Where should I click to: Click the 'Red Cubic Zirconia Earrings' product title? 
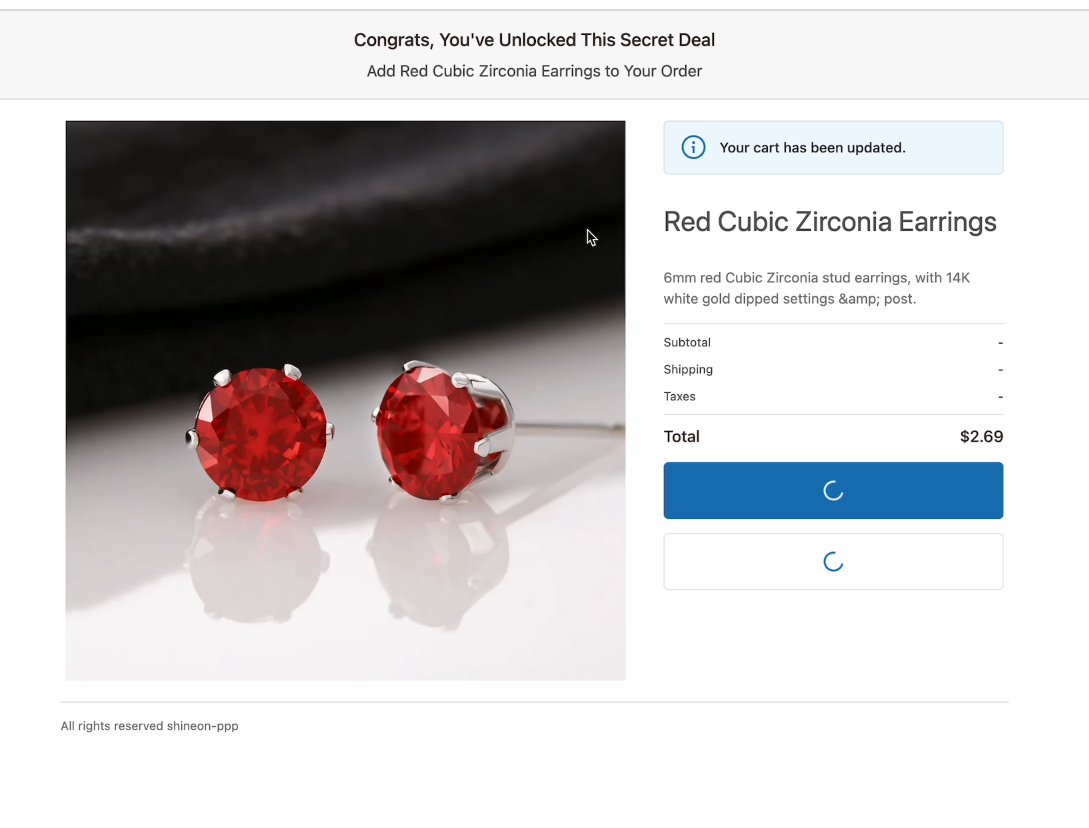tap(830, 222)
